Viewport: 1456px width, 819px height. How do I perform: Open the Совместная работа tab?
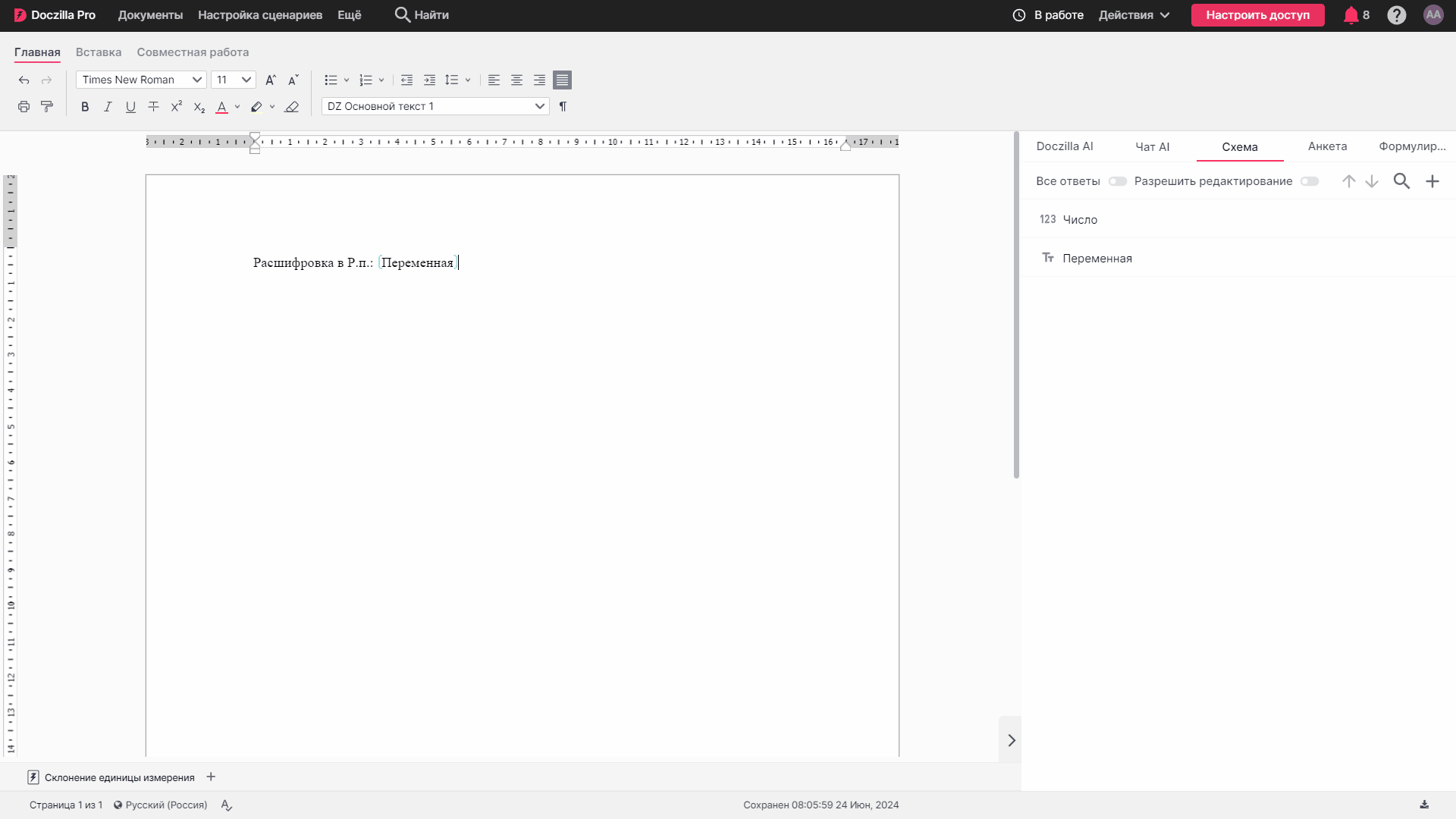coord(193,52)
